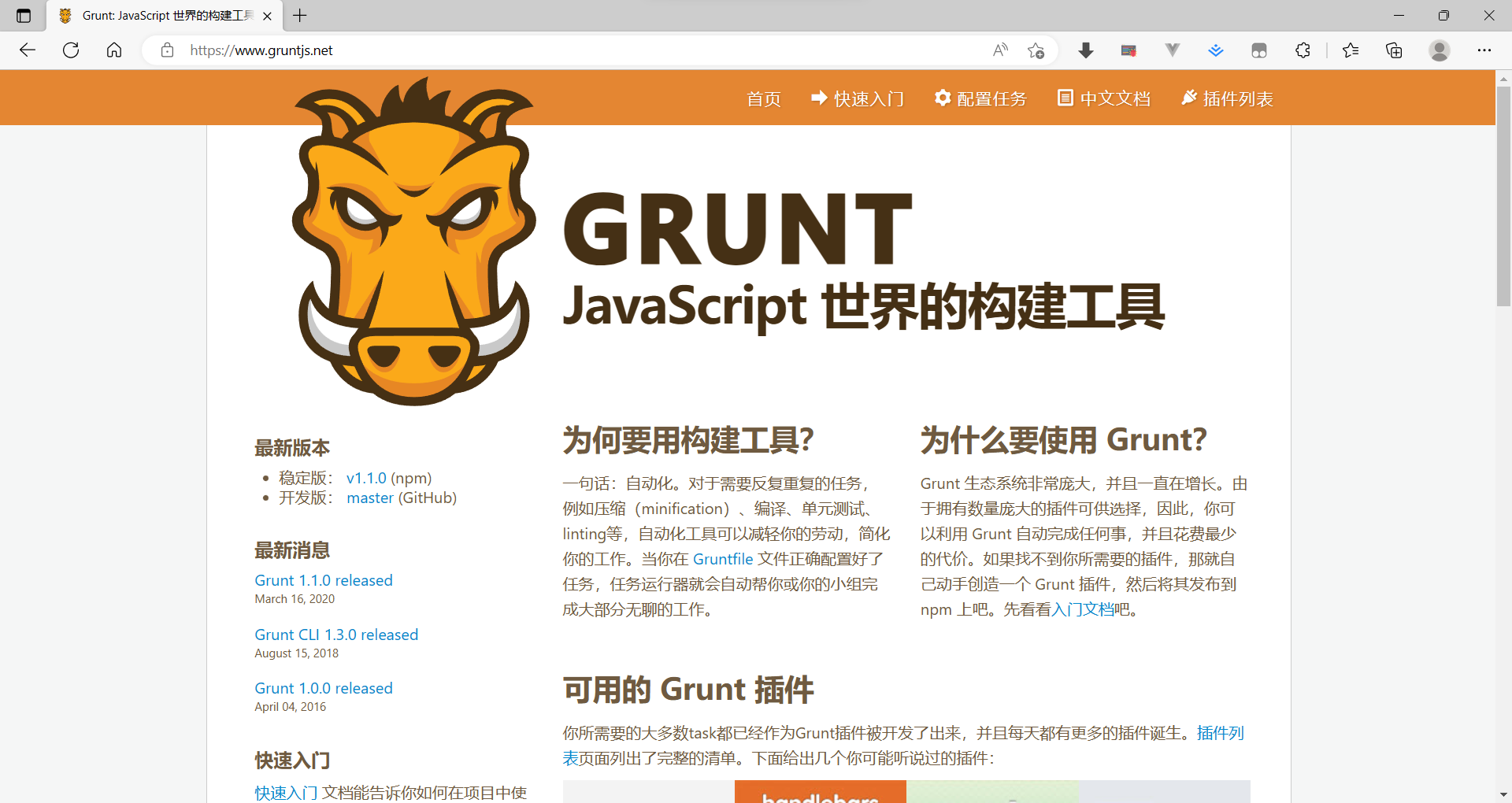Open Collections in the browser toolbar
This screenshot has width=1512, height=803.
click(x=1394, y=50)
